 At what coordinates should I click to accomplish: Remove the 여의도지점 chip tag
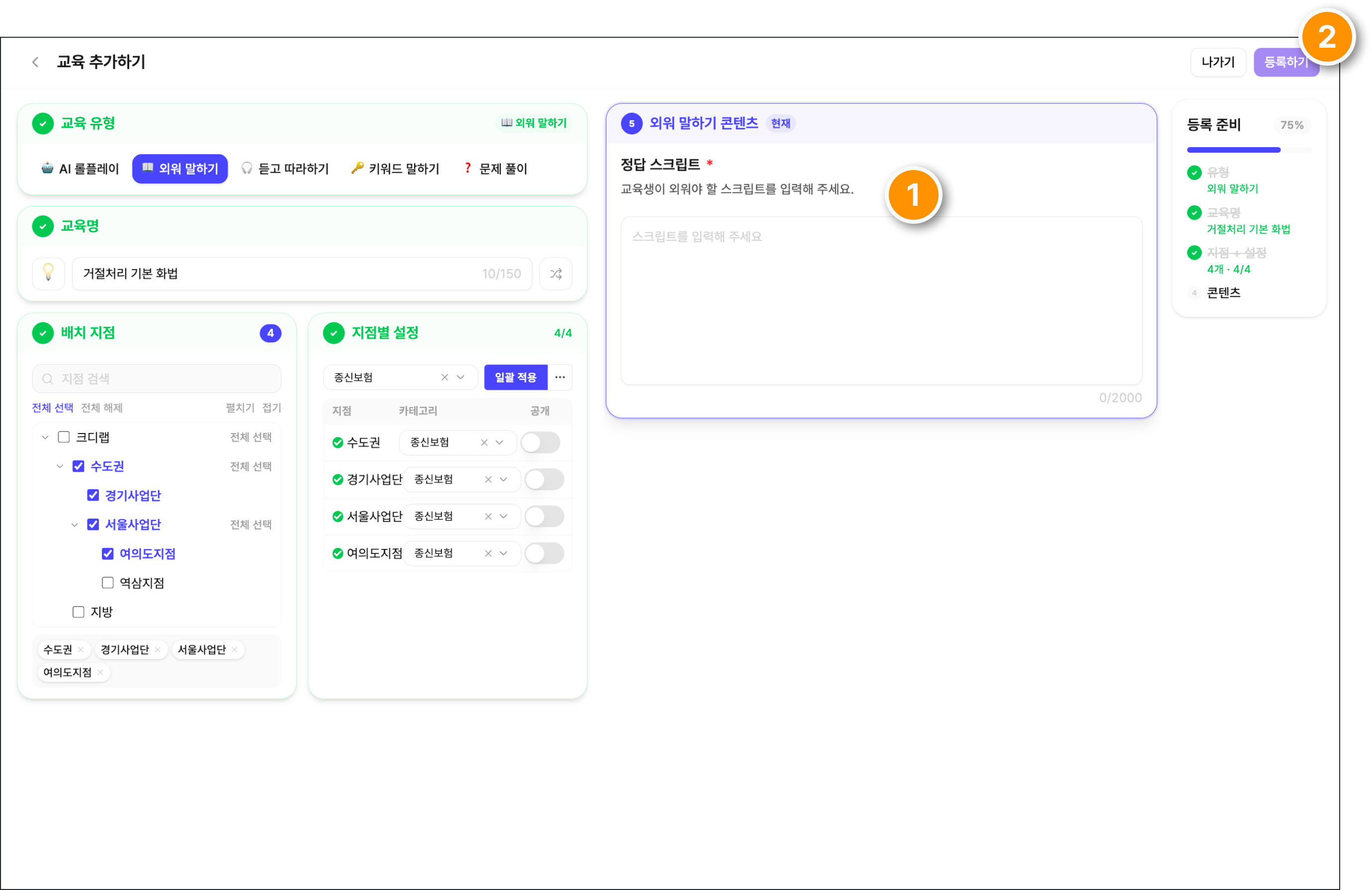pos(100,672)
